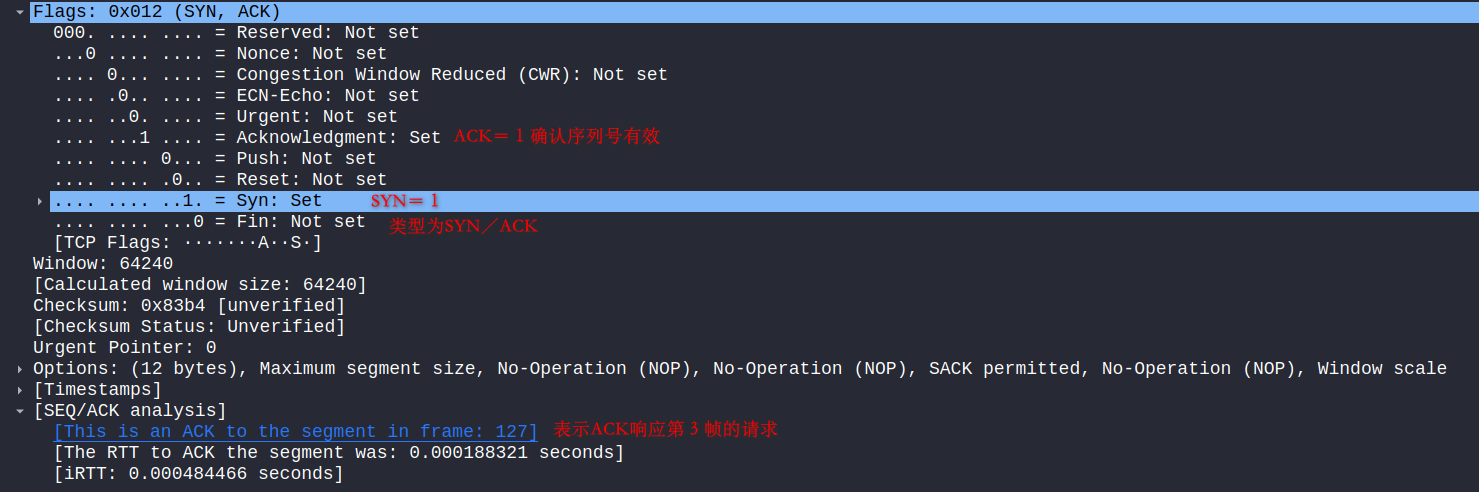The image size is (1479, 492).
Task: Select the Reserved: Not set row
Action: click(x=236, y=33)
